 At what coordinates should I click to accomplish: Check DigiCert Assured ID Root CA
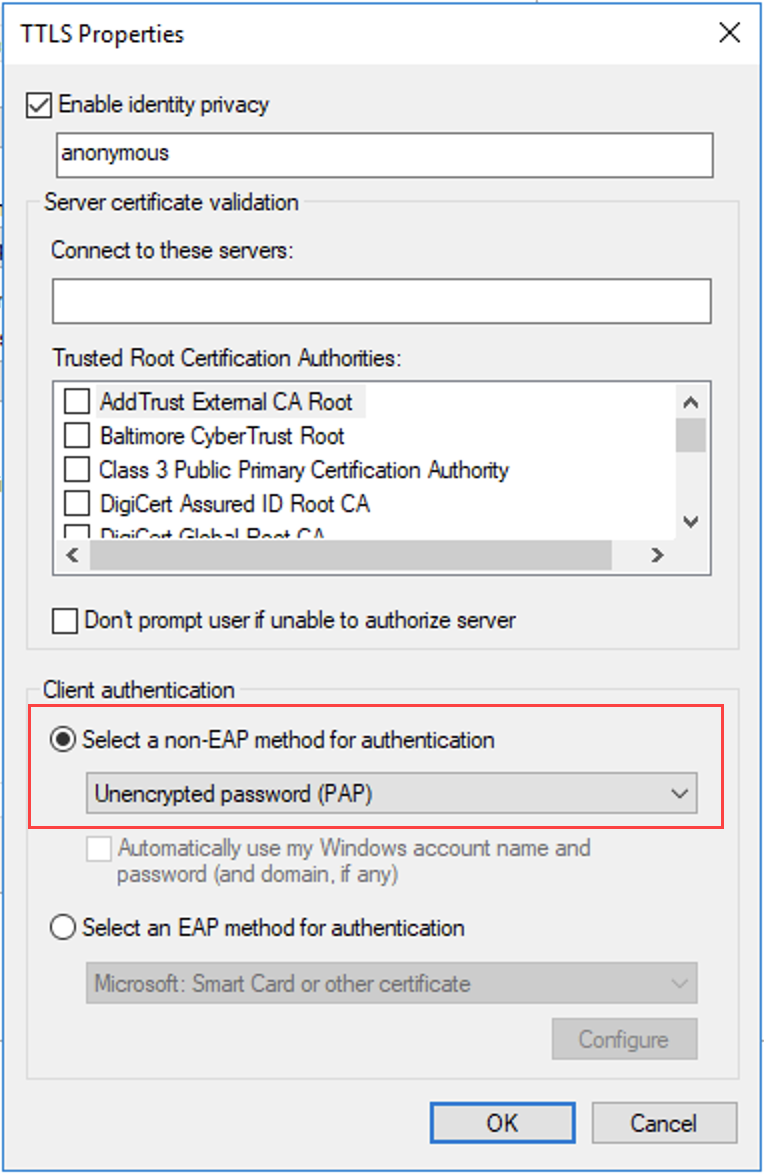[77, 504]
